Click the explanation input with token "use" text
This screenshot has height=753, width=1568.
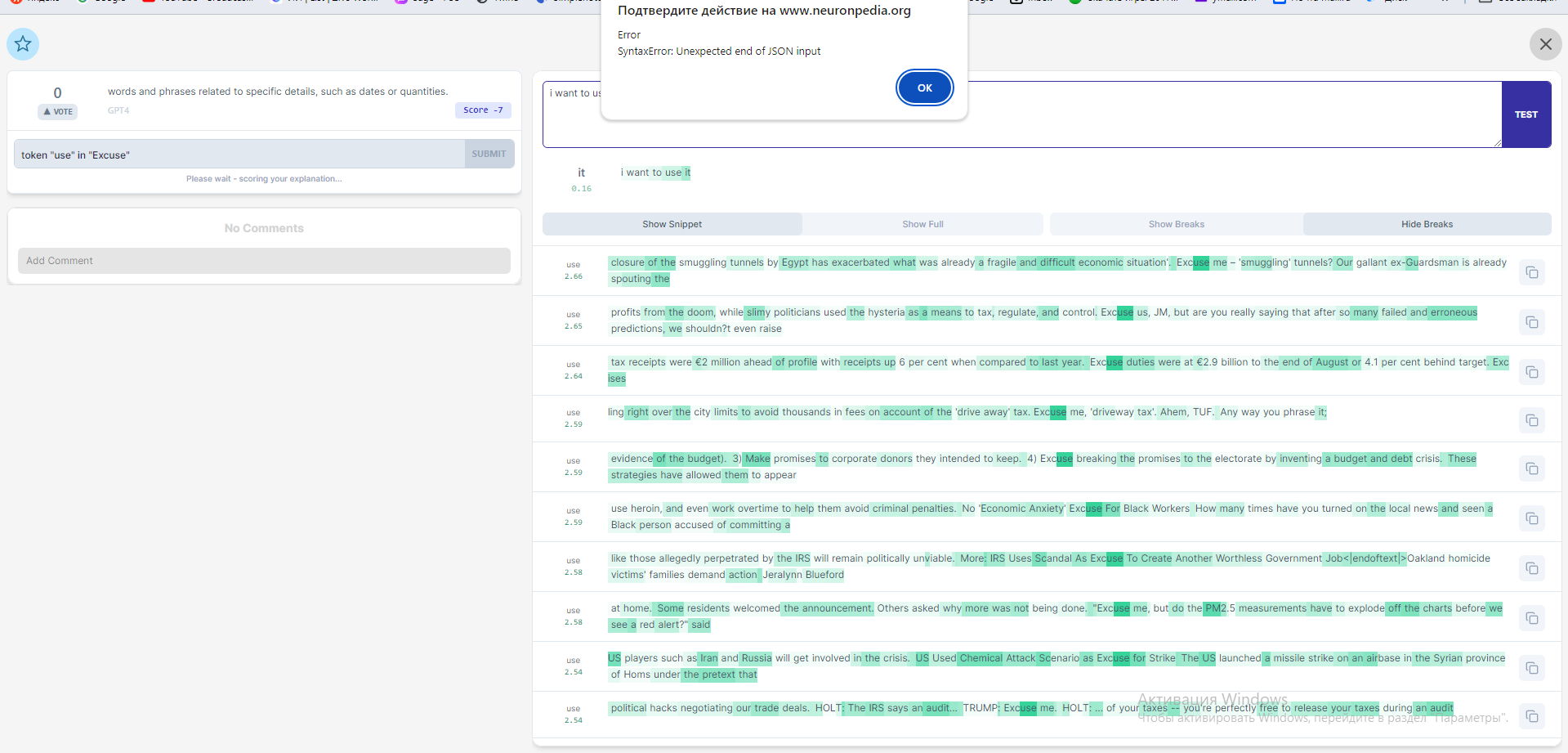click(x=239, y=154)
